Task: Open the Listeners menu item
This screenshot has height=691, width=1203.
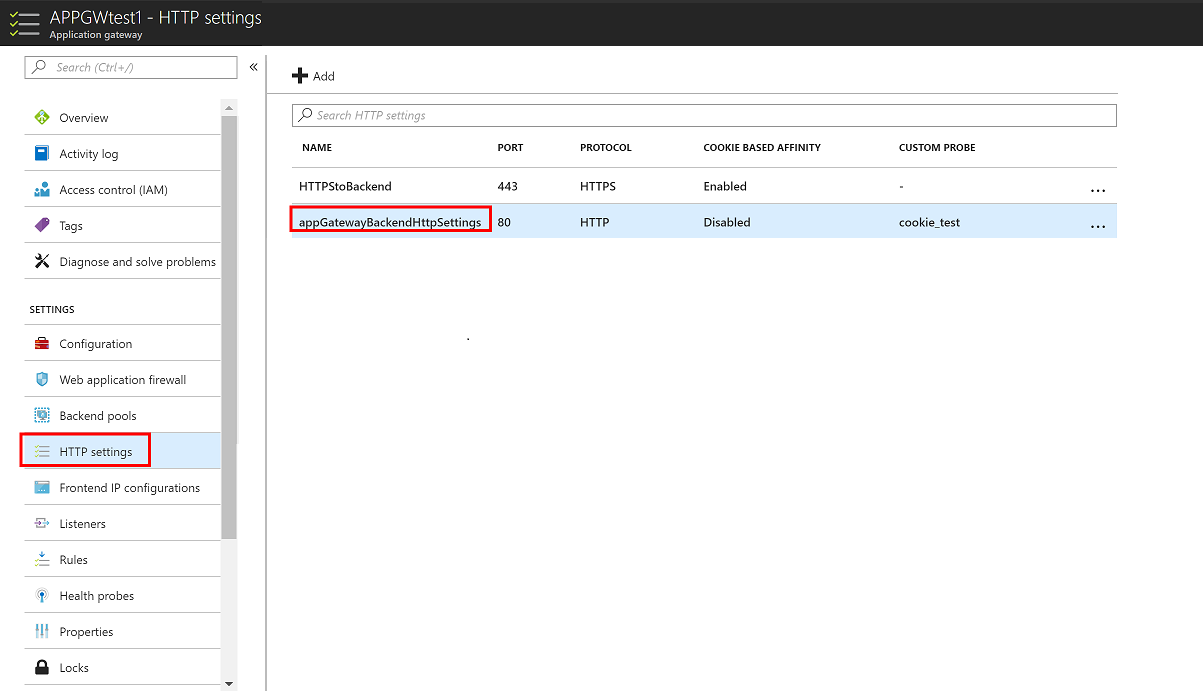Action: point(82,524)
